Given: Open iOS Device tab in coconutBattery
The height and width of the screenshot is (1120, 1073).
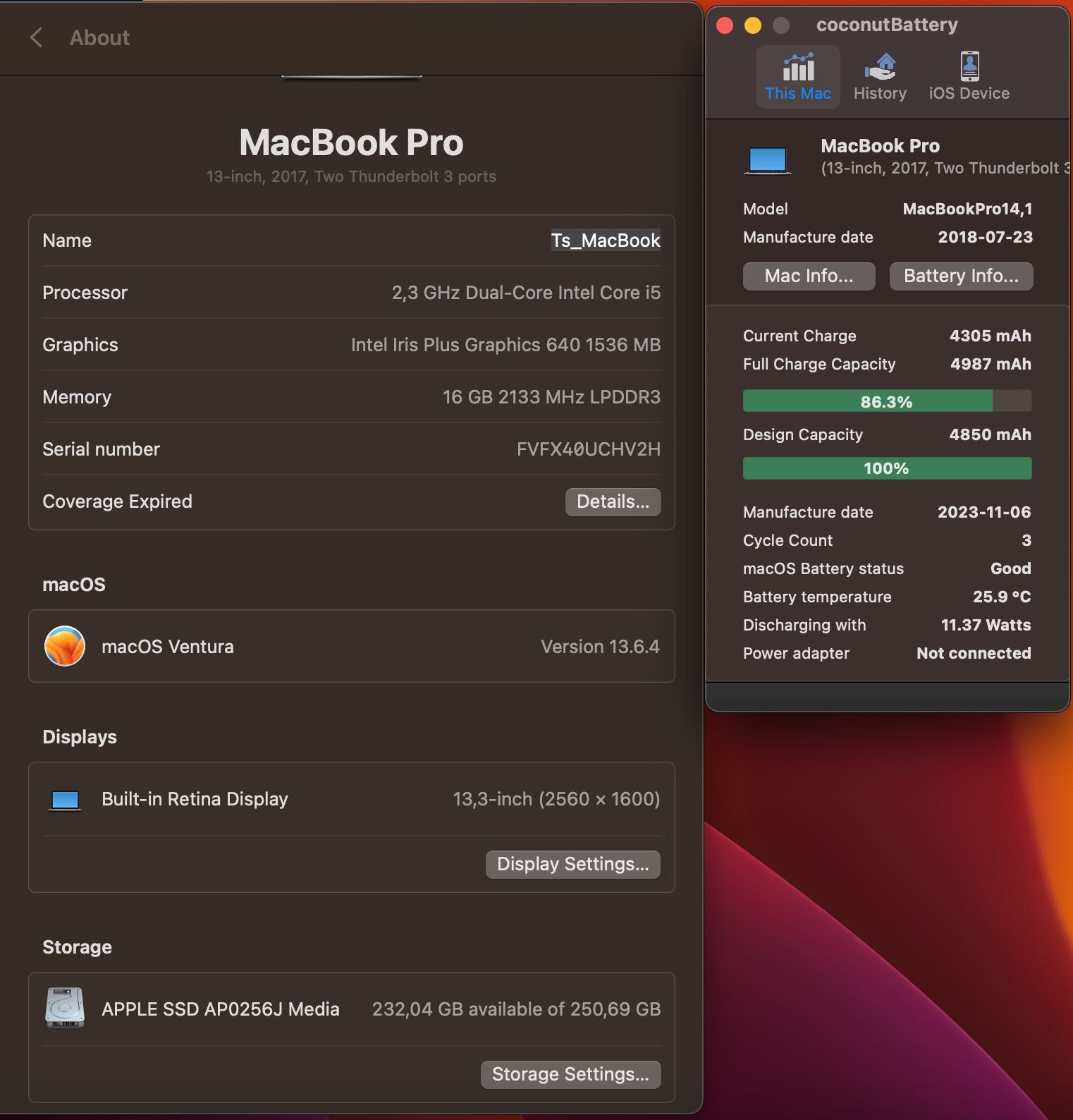Looking at the screenshot, I should point(969,77).
